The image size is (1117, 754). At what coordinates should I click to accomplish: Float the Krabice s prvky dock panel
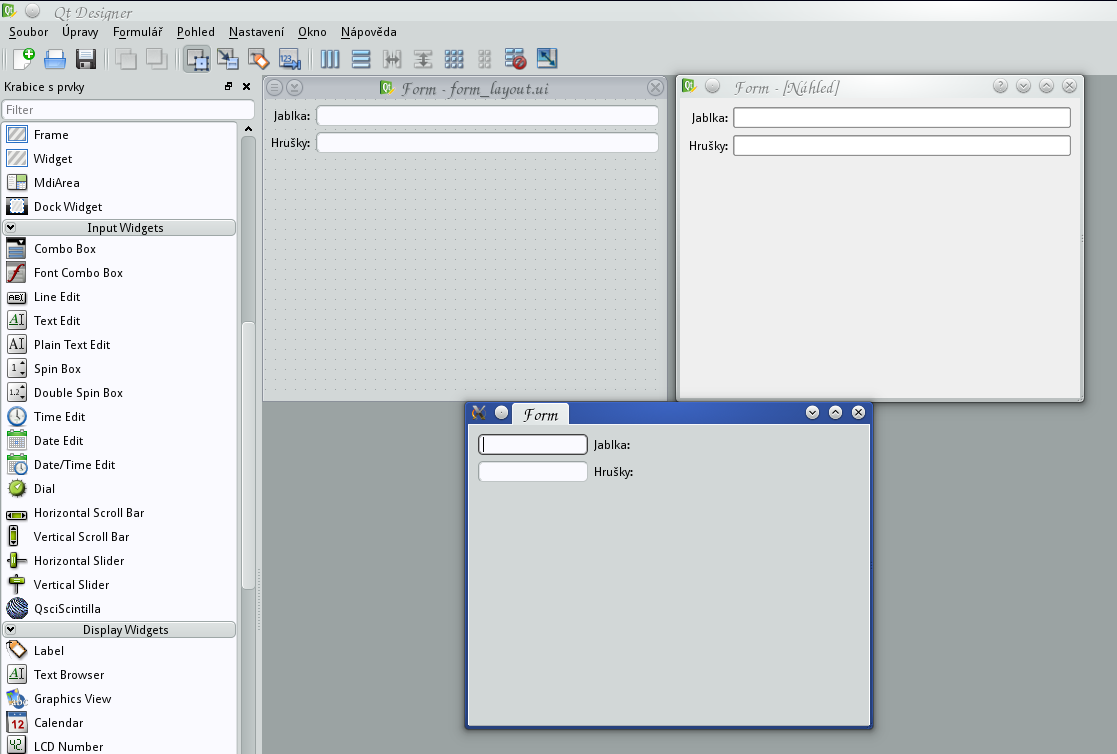[229, 86]
